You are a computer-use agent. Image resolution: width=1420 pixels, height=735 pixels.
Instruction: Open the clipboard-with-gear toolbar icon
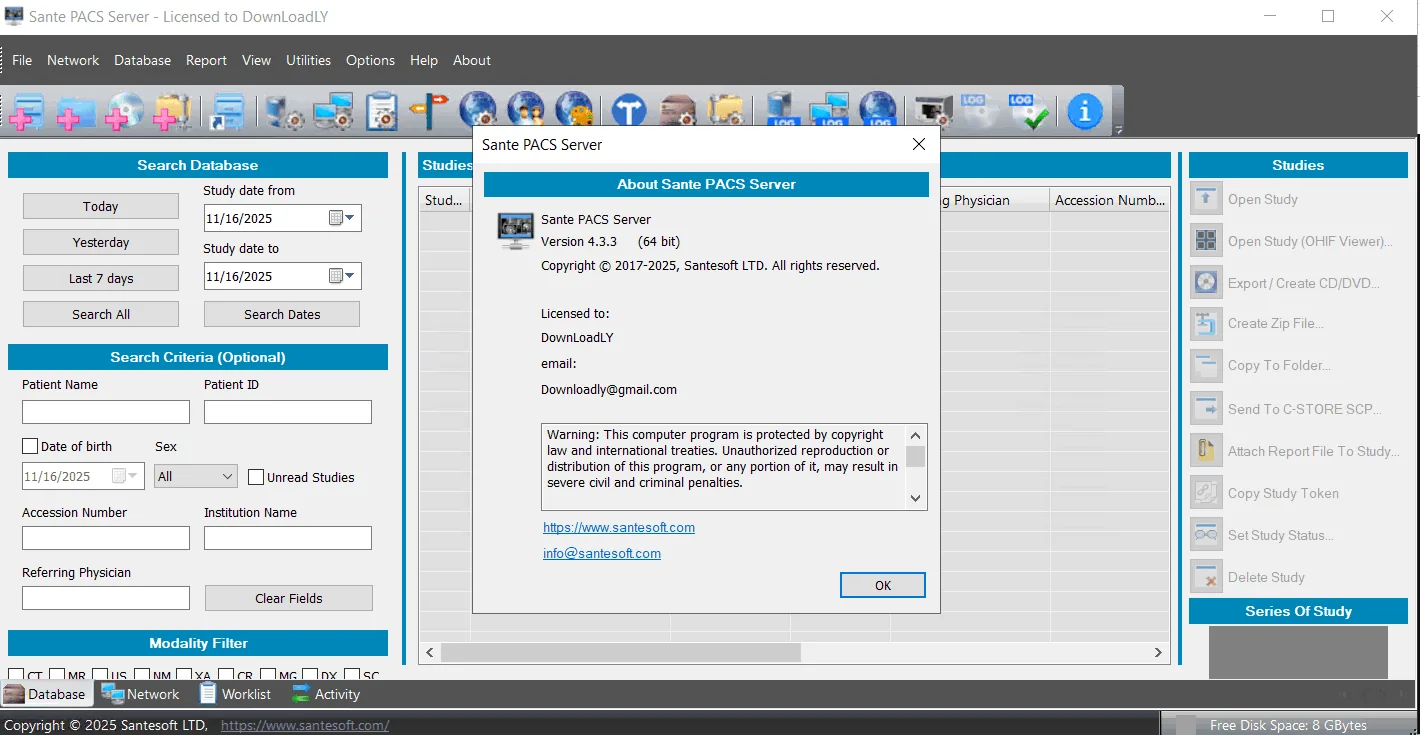tap(381, 110)
